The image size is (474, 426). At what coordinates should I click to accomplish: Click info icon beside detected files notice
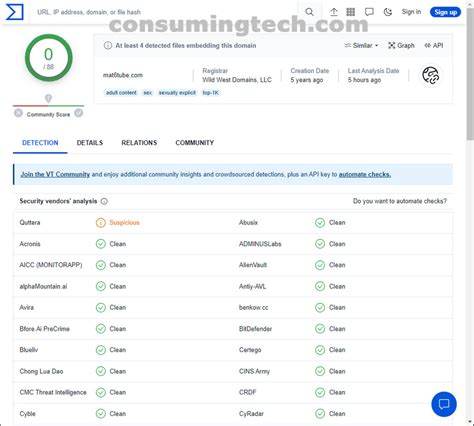click(108, 45)
